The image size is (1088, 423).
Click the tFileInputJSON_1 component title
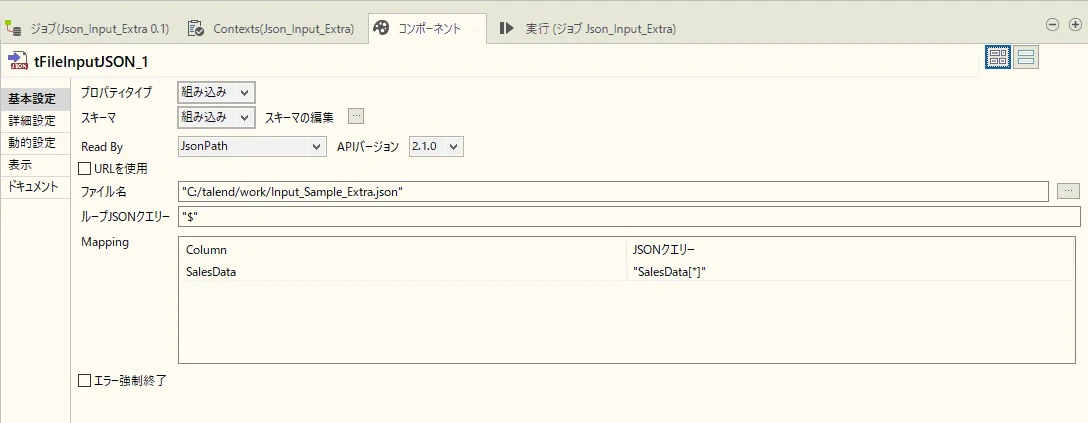click(91, 62)
